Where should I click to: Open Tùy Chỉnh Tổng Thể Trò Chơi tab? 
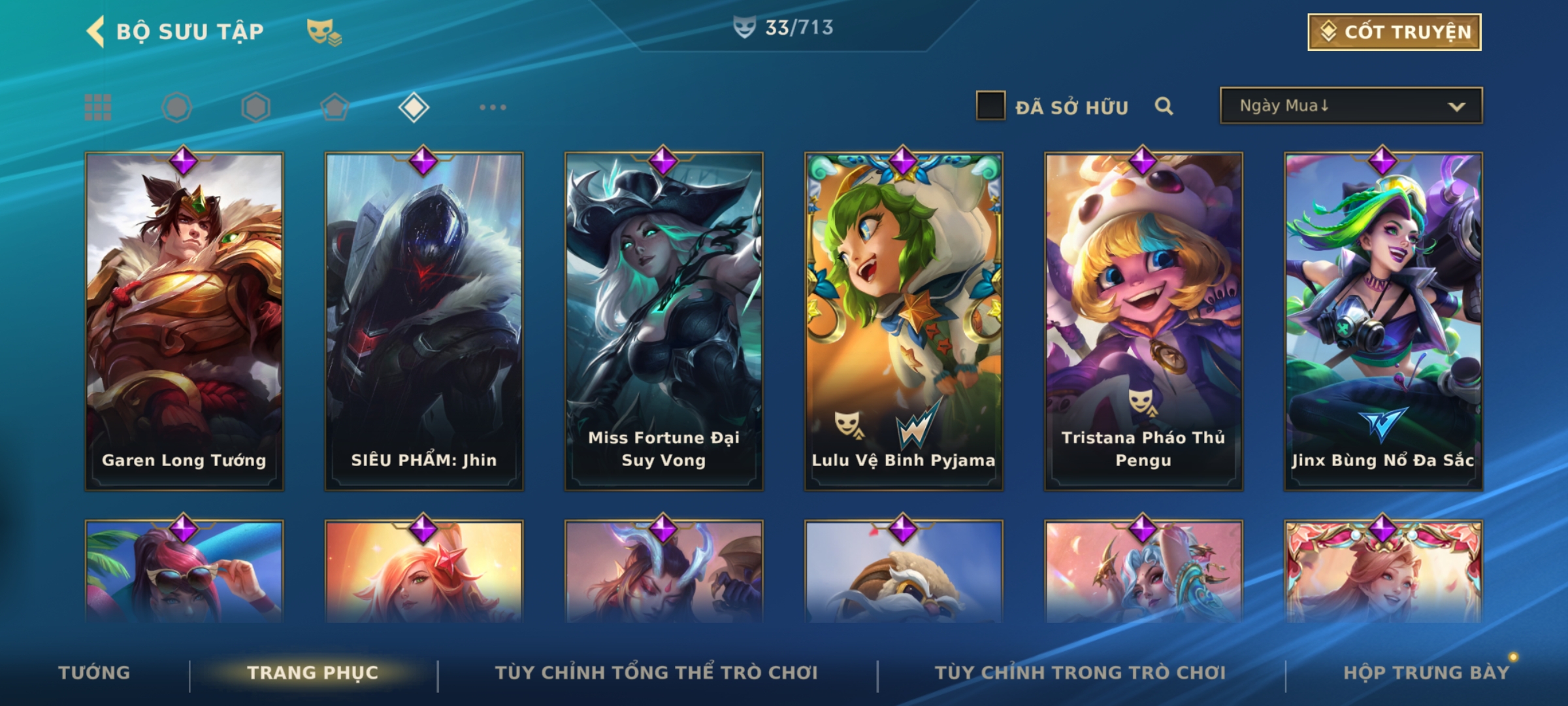(656, 673)
